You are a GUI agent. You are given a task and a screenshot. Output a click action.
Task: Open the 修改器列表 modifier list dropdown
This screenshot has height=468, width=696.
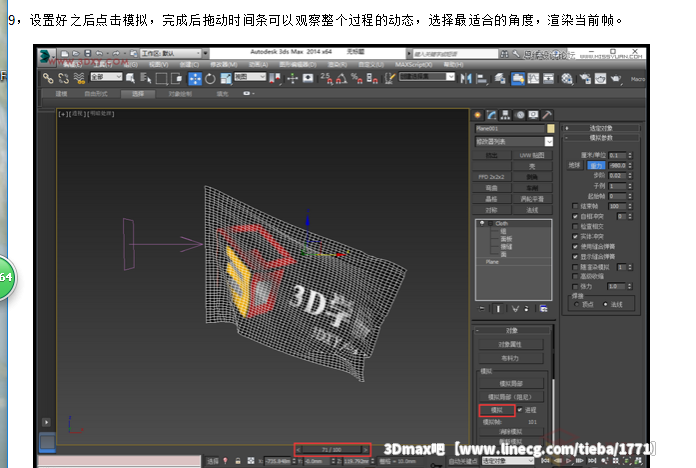(514, 141)
